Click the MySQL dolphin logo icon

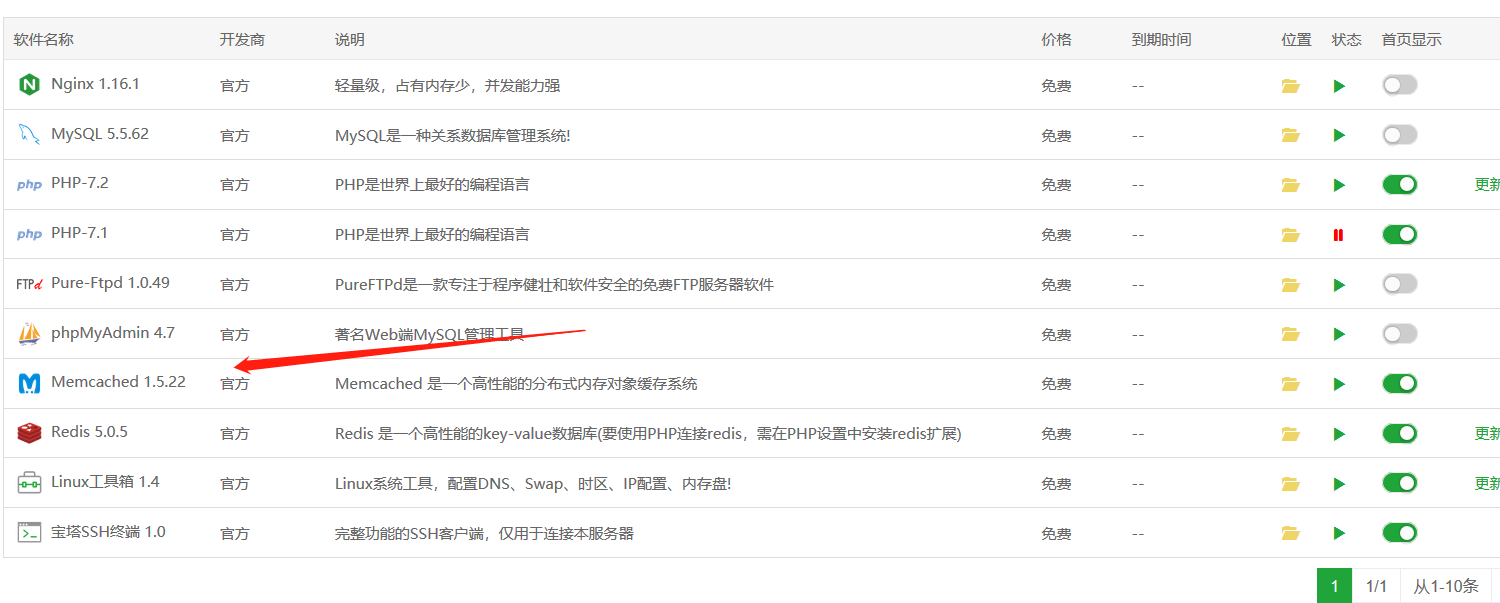click(x=29, y=134)
